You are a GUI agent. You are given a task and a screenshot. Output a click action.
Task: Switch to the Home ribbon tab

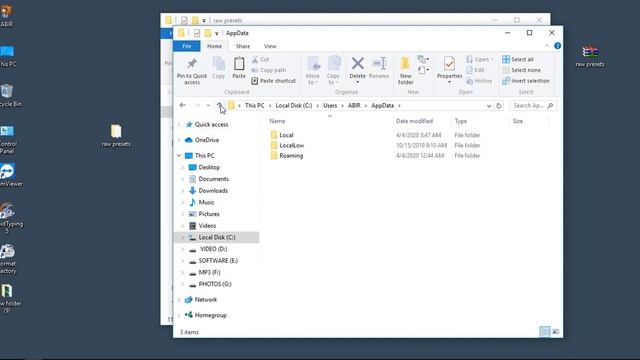tap(214, 46)
